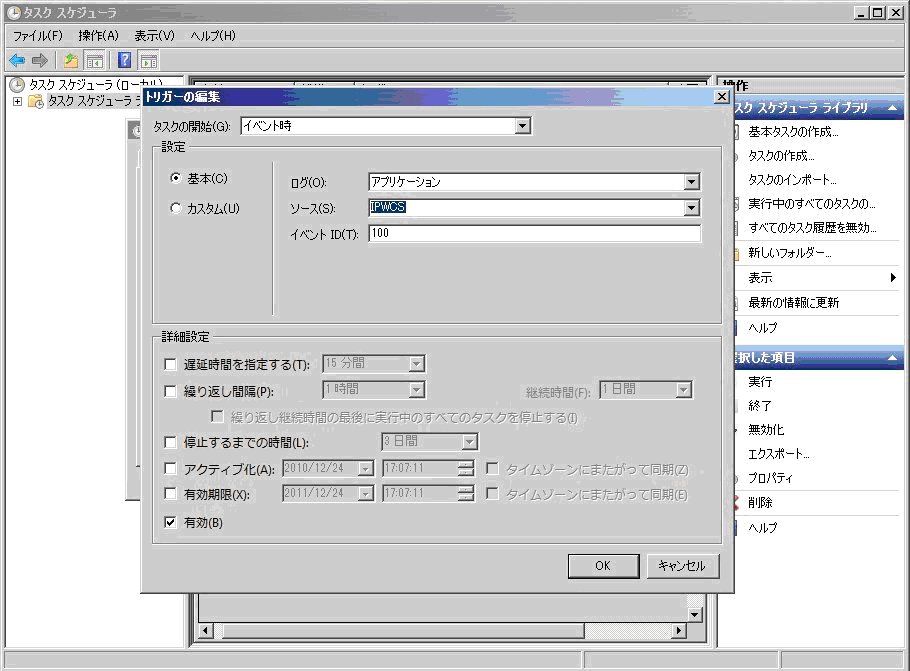
Task: Enable 遅延時間を指定する checkbox
Action: tap(170, 365)
